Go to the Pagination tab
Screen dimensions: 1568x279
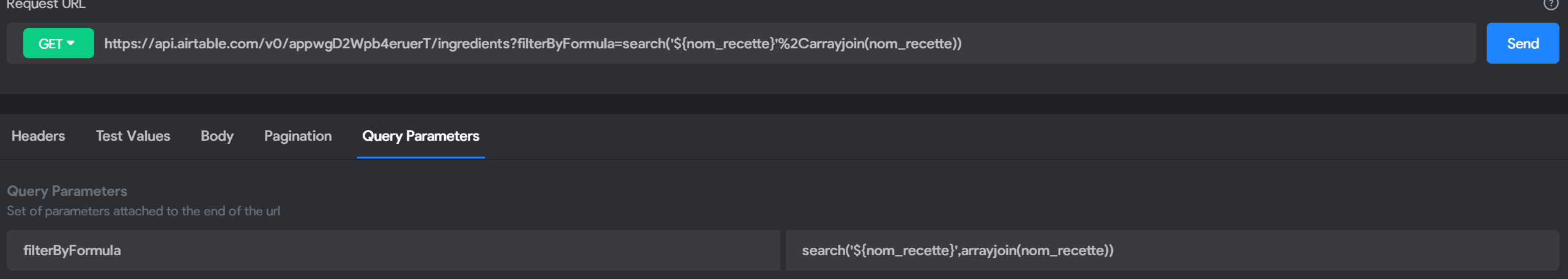click(298, 136)
